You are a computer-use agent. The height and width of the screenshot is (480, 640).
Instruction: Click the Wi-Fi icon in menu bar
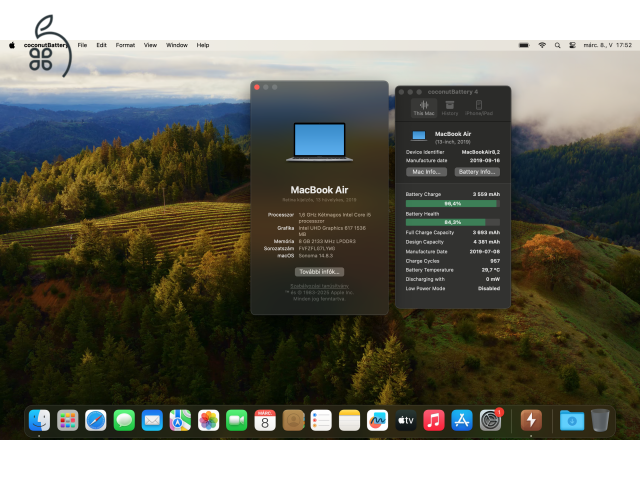(x=542, y=45)
